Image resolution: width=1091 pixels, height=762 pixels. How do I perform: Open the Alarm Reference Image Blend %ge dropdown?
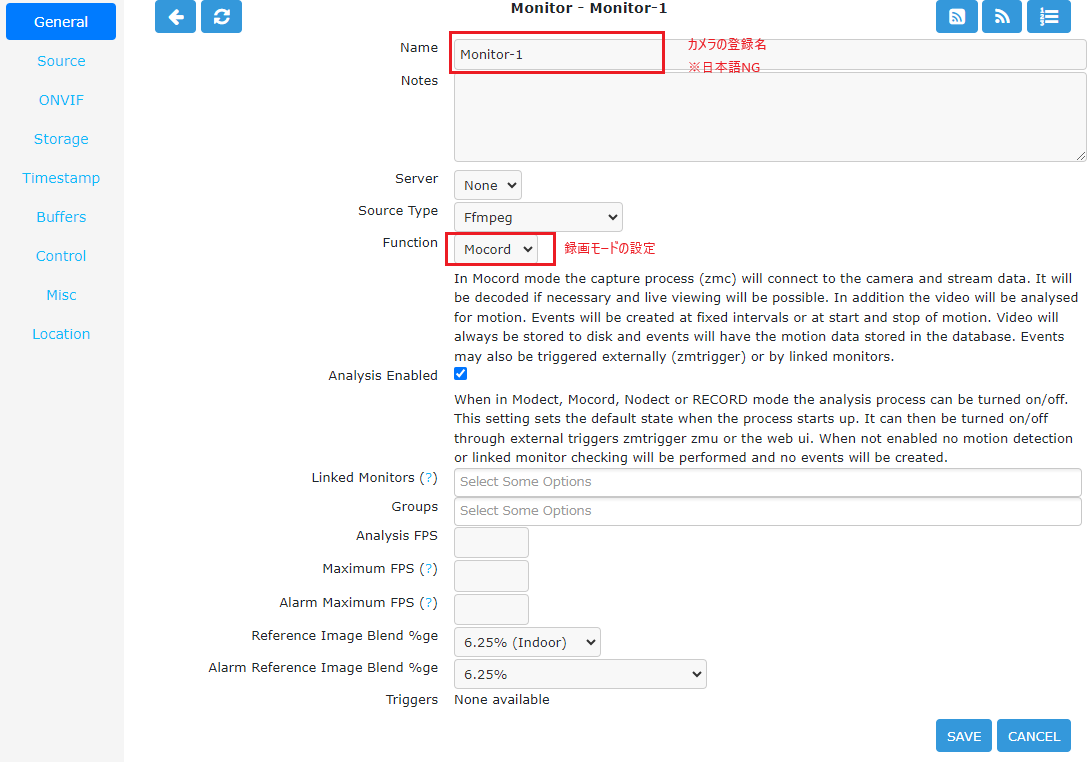[x=580, y=674]
